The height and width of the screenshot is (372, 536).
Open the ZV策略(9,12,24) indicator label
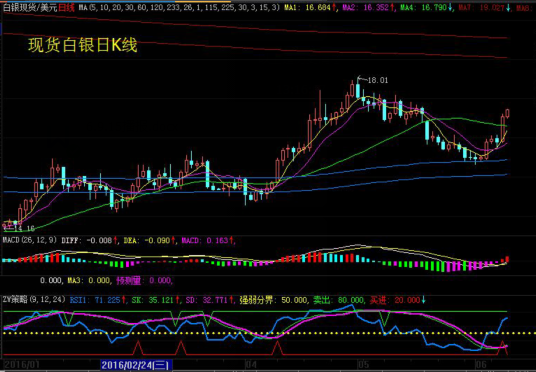tap(34, 300)
